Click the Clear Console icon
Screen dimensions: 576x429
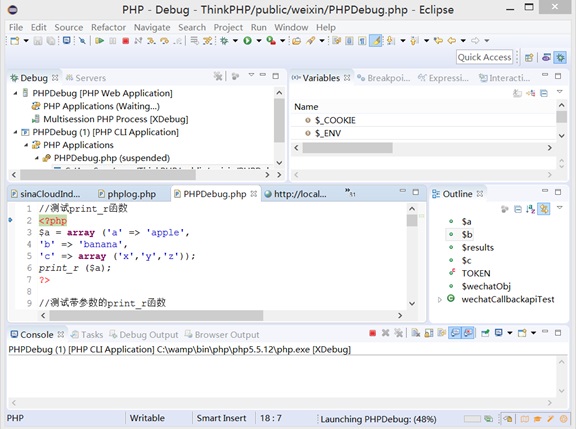[x=415, y=333]
